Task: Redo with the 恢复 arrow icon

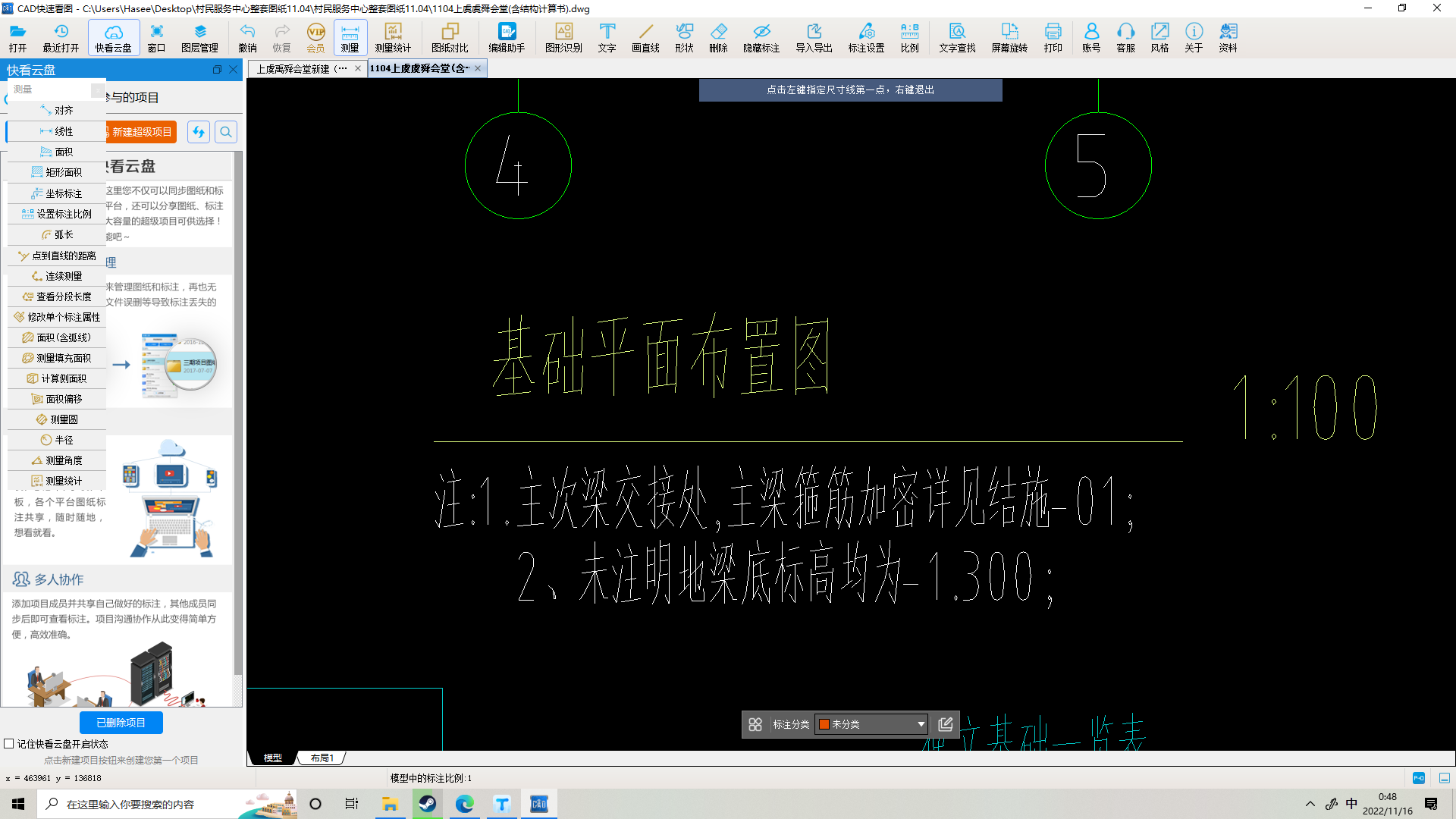Action: tap(281, 37)
